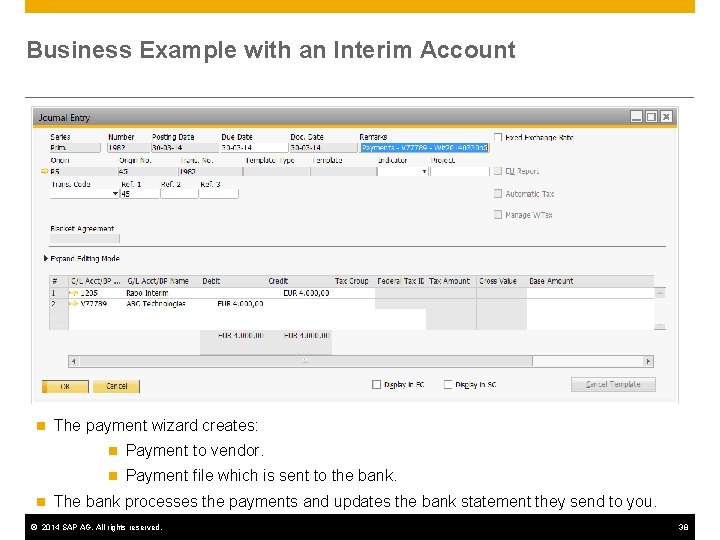Expand the Expand Editing Mode triangle

pyautogui.click(x=46, y=259)
